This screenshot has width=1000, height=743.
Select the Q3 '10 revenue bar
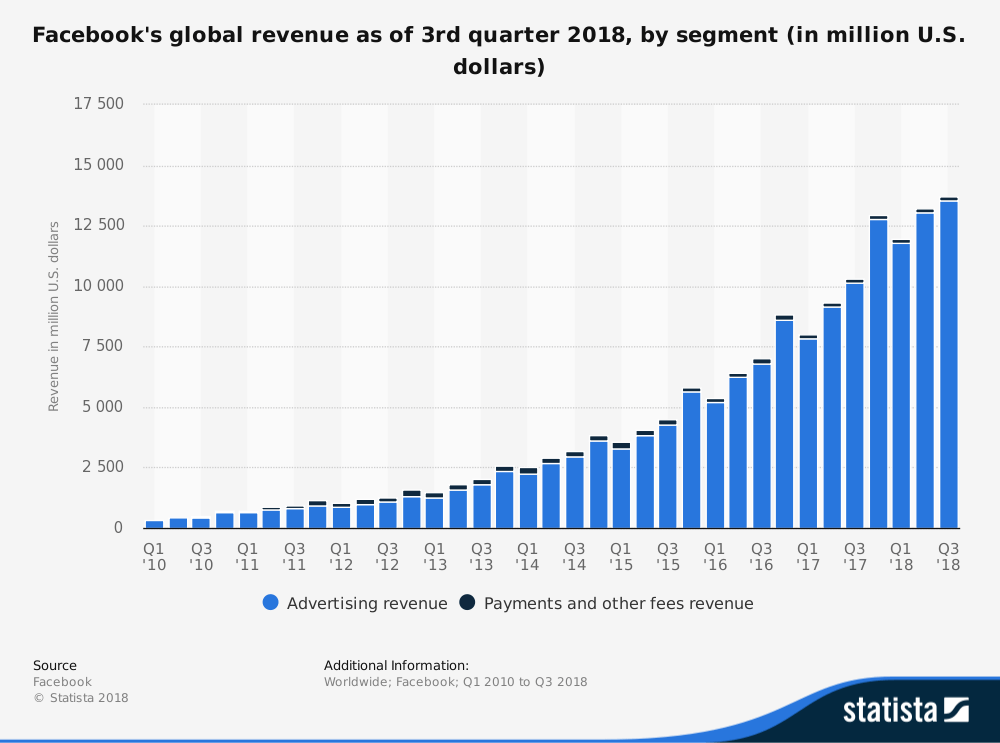tap(201, 524)
